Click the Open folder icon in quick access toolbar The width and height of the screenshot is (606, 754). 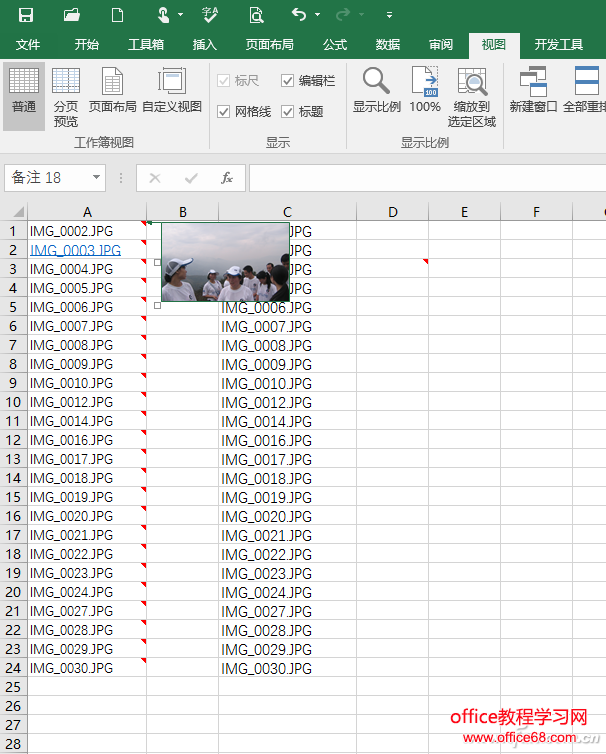click(72, 15)
